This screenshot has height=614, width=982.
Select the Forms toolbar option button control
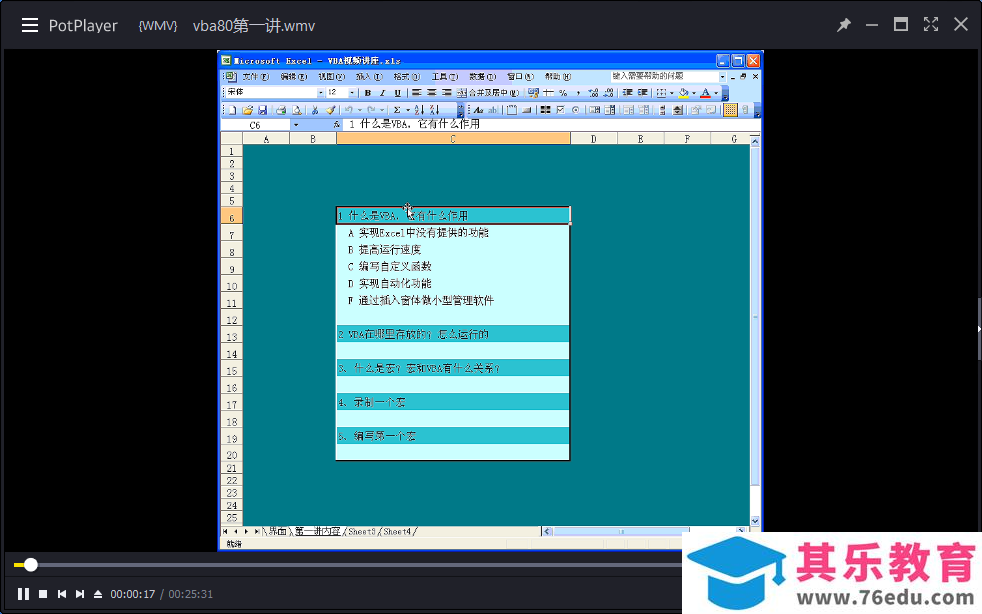click(576, 110)
